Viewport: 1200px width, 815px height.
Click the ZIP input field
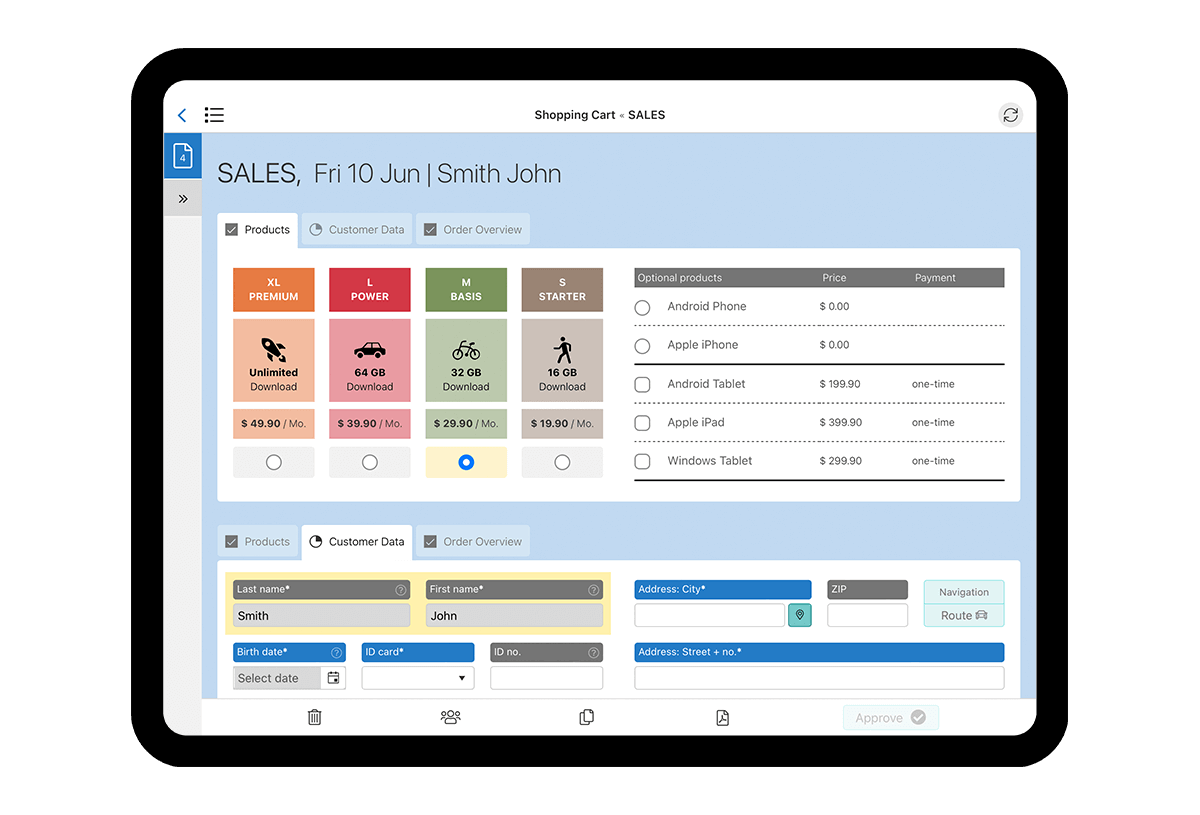[868, 615]
